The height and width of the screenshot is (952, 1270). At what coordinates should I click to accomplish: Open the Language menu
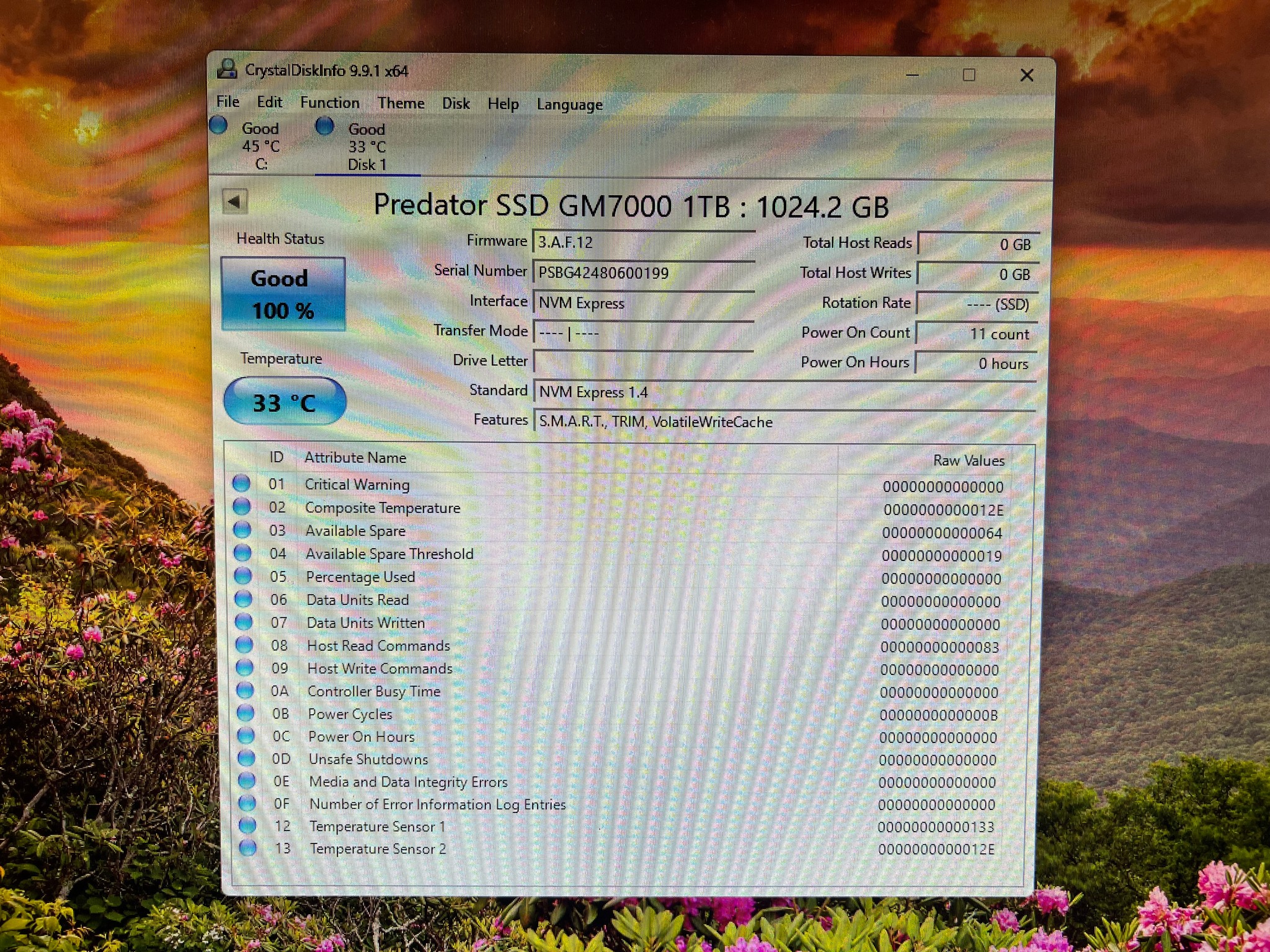[x=570, y=105]
